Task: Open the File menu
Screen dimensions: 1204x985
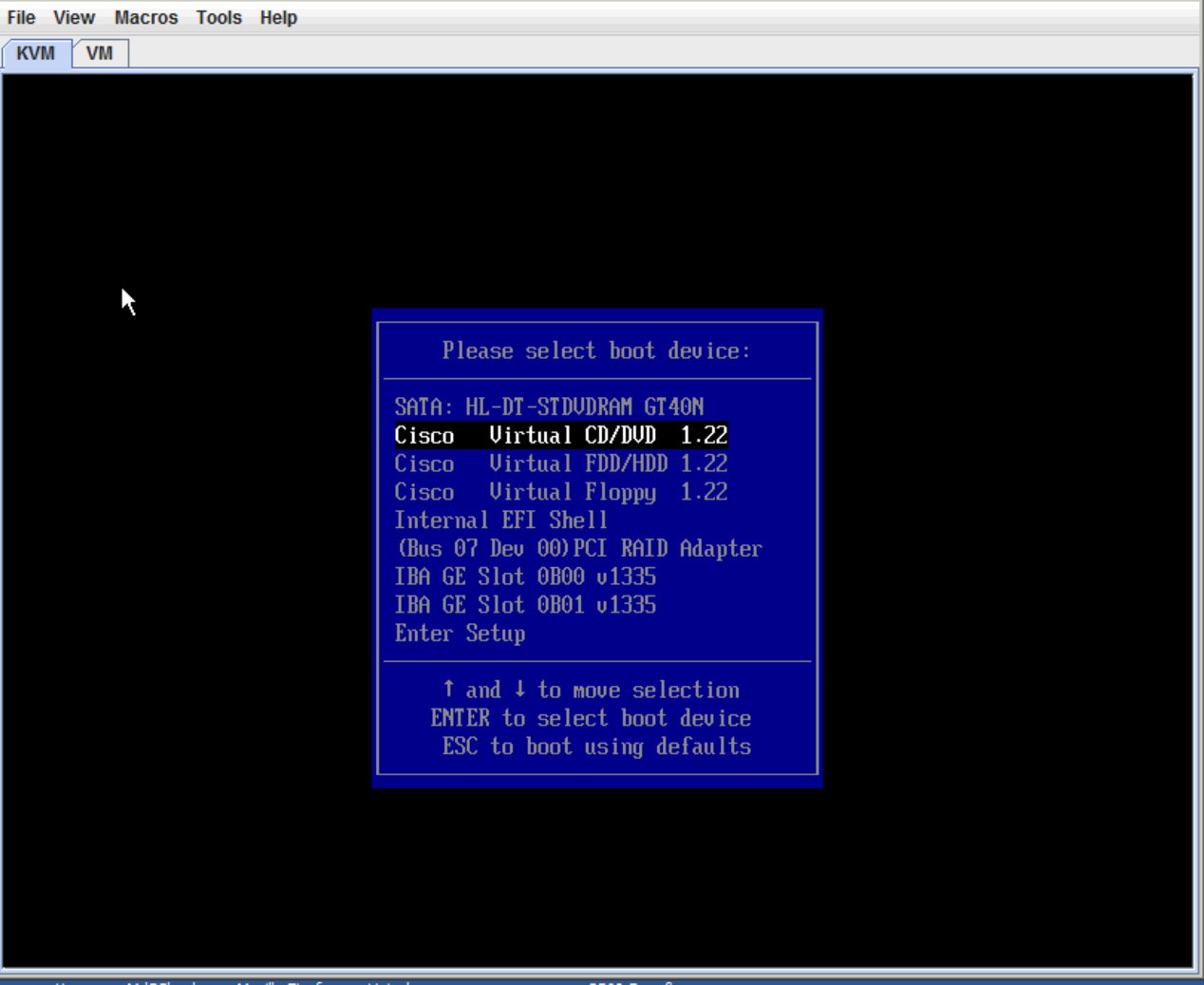Action: pyautogui.click(x=21, y=18)
